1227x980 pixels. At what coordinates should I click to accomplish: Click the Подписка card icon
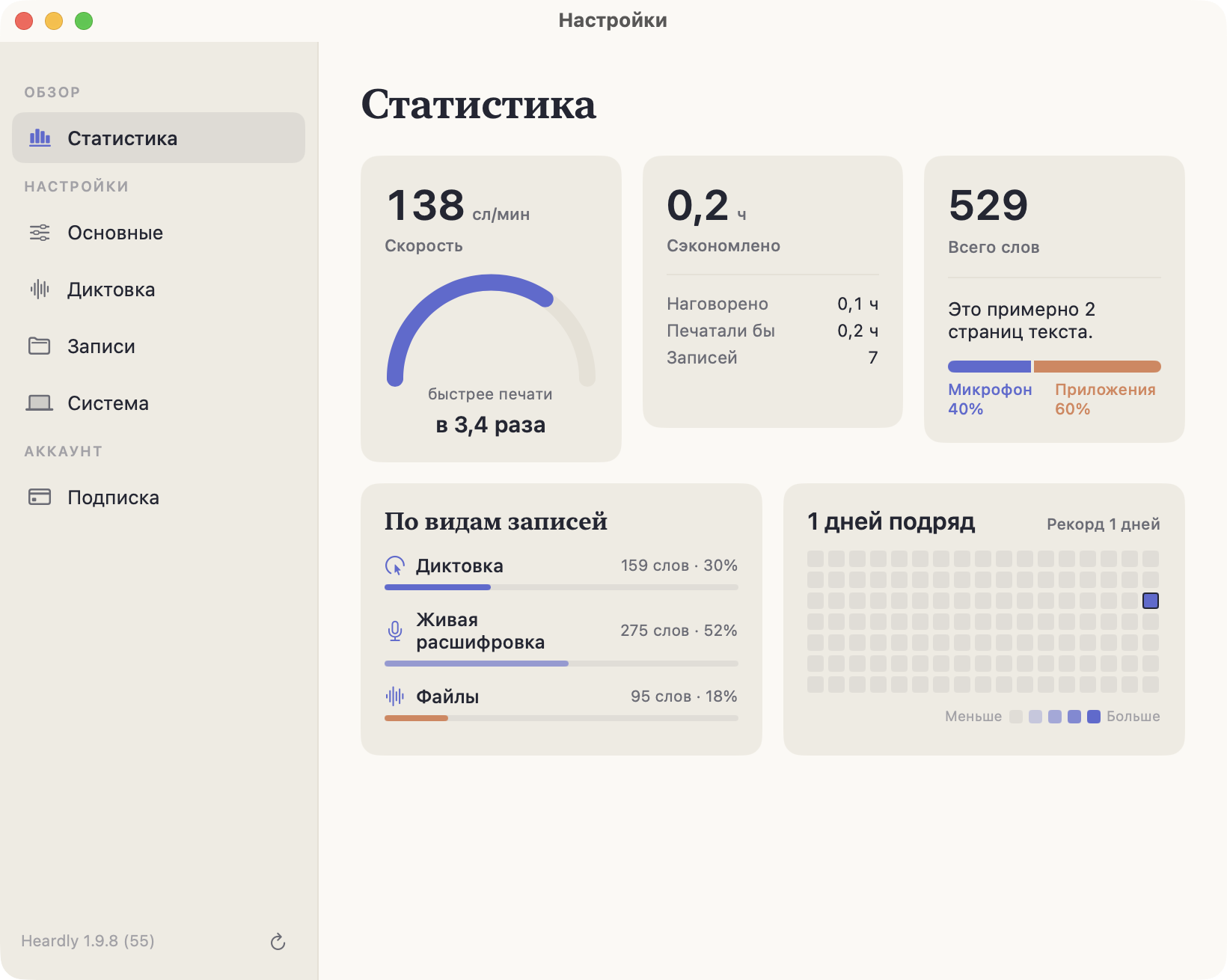coord(40,497)
